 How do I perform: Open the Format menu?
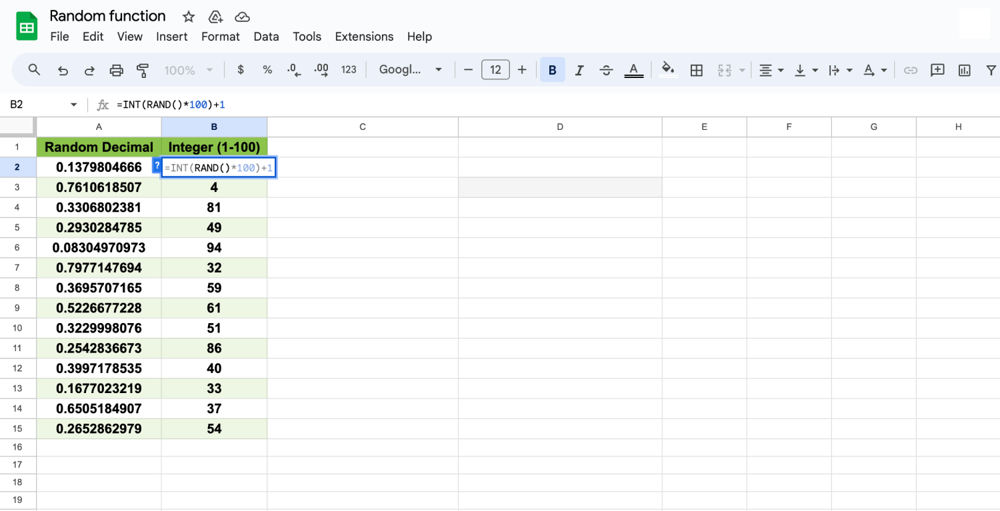[x=220, y=36]
